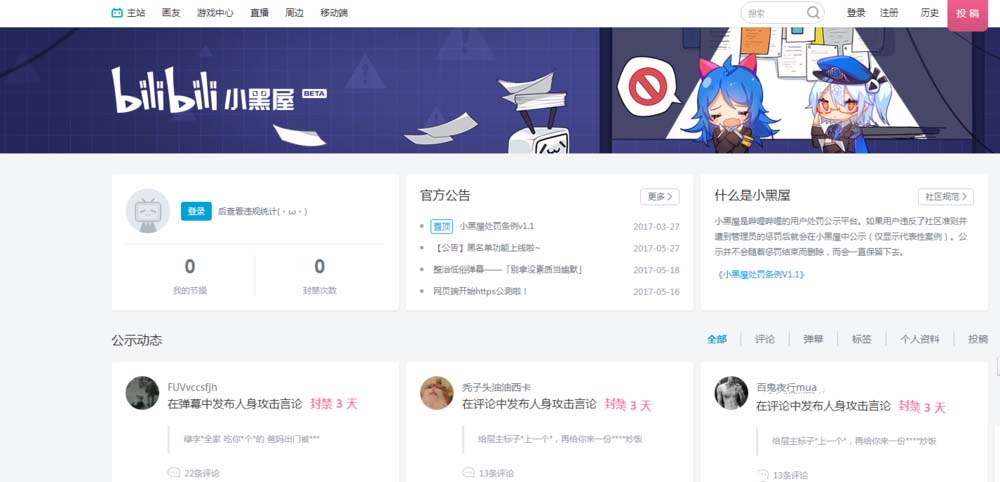Click comment bubble icon beside 22条评论
Viewport: 1000px width, 482px height.
173,473
